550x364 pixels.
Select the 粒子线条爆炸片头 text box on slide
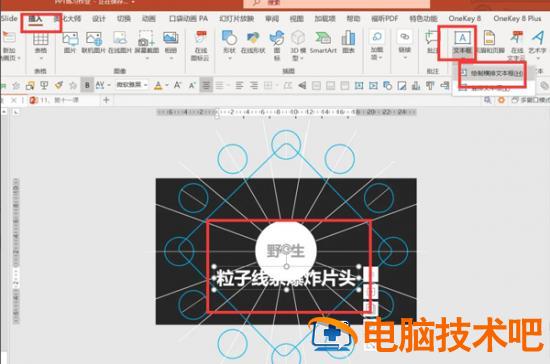(x=286, y=279)
